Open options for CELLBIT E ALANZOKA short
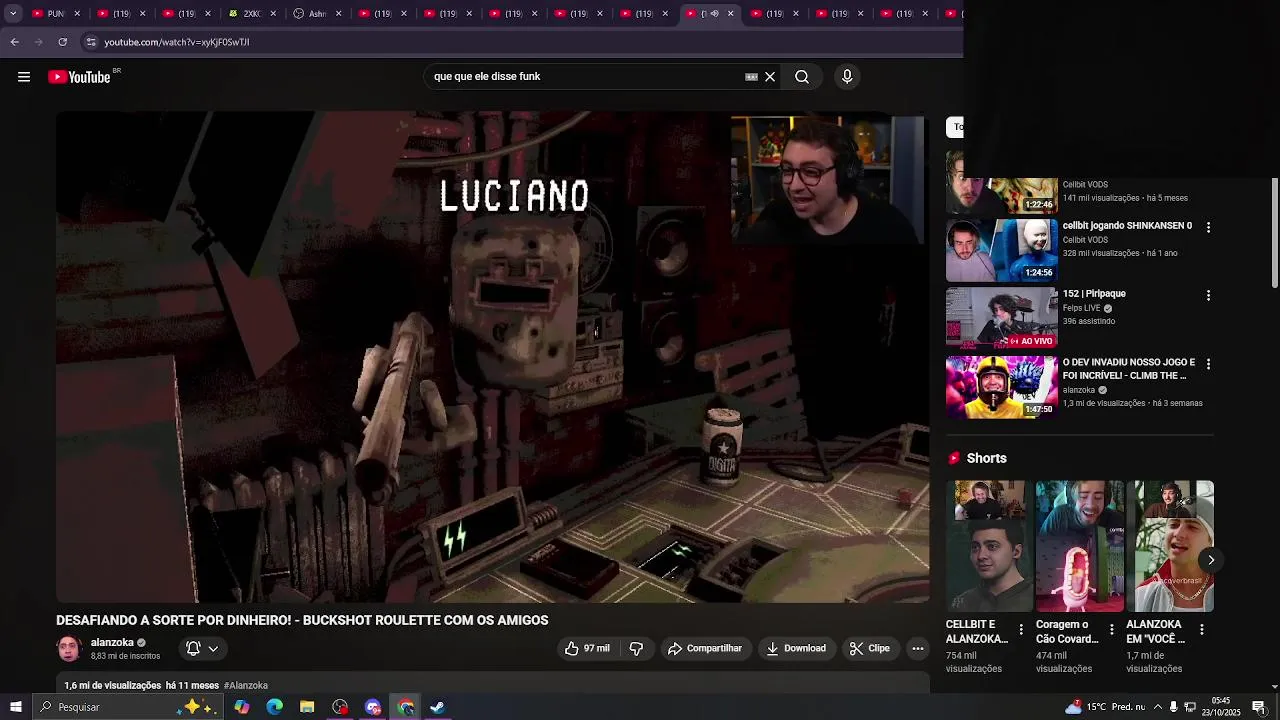The width and height of the screenshot is (1280, 720). [x=1021, y=629]
